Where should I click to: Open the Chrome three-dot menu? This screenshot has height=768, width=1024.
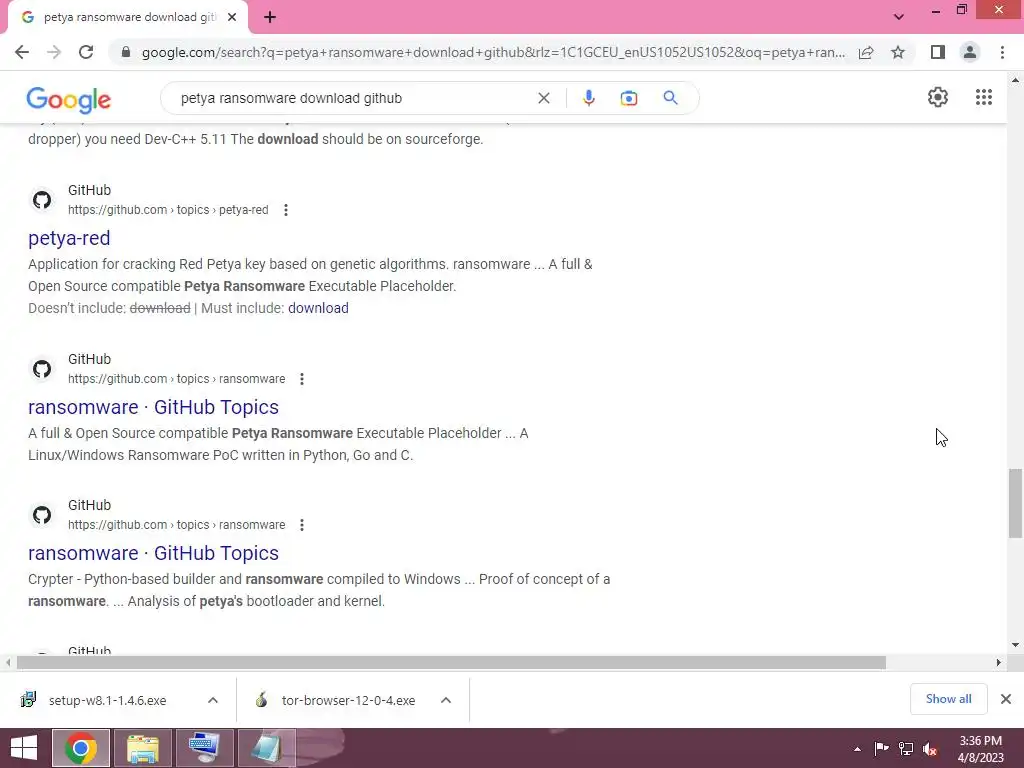tap(1002, 52)
